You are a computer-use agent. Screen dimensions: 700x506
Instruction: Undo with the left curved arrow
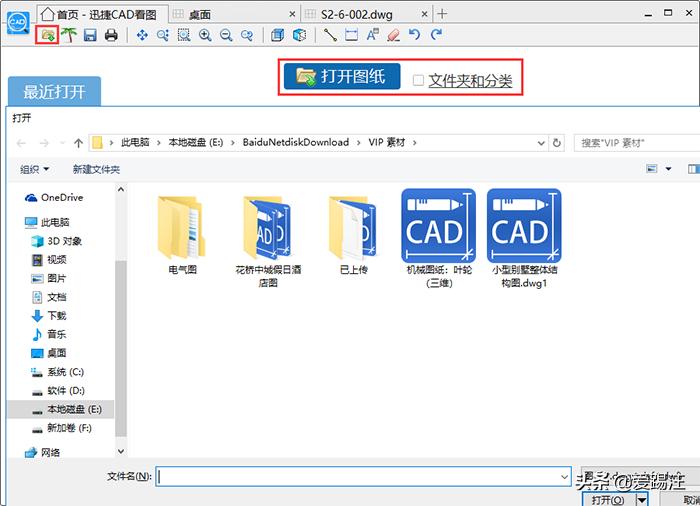(x=415, y=35)
